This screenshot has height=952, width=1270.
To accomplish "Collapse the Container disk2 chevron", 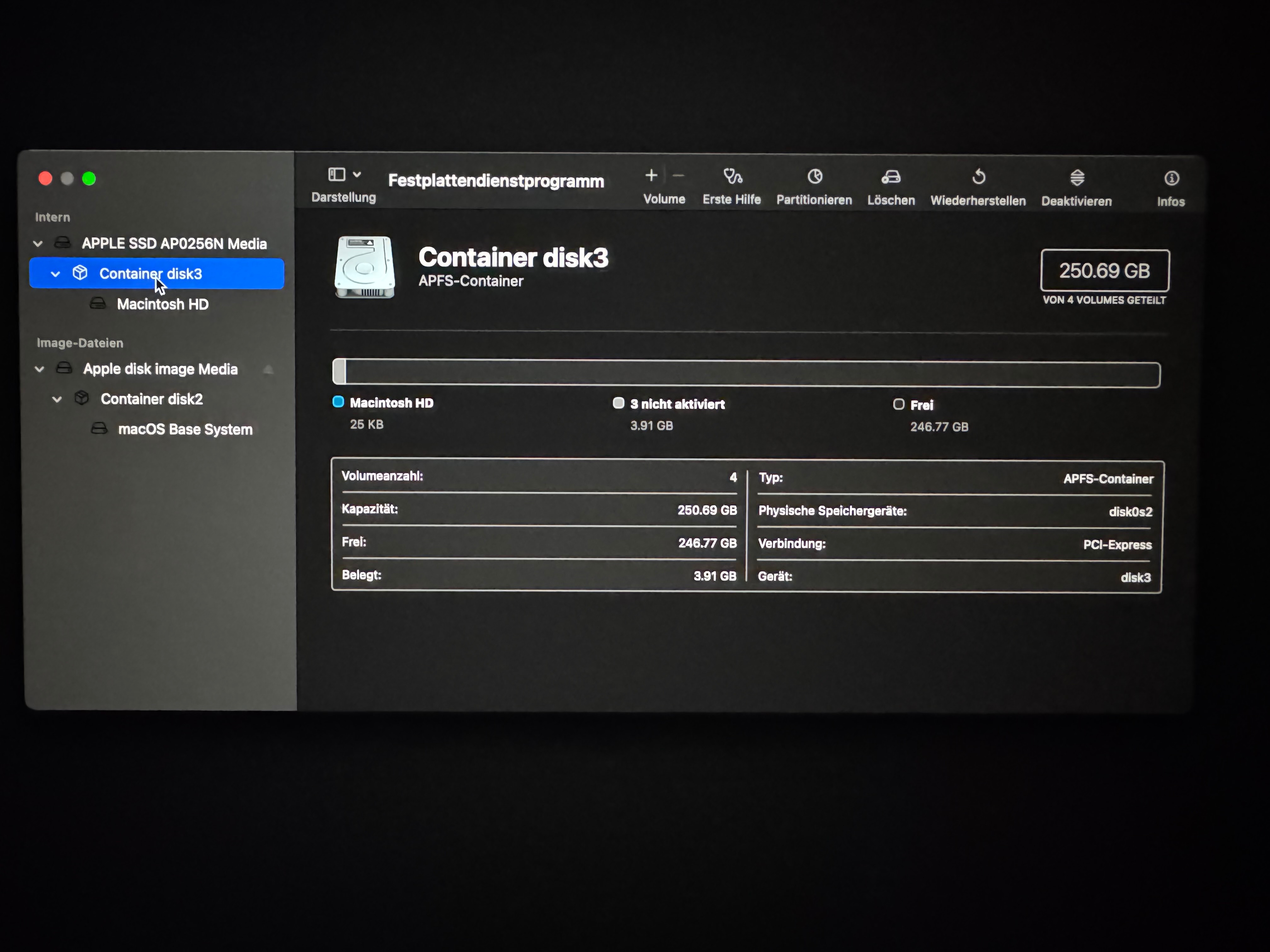I will [x=57, y=399].
